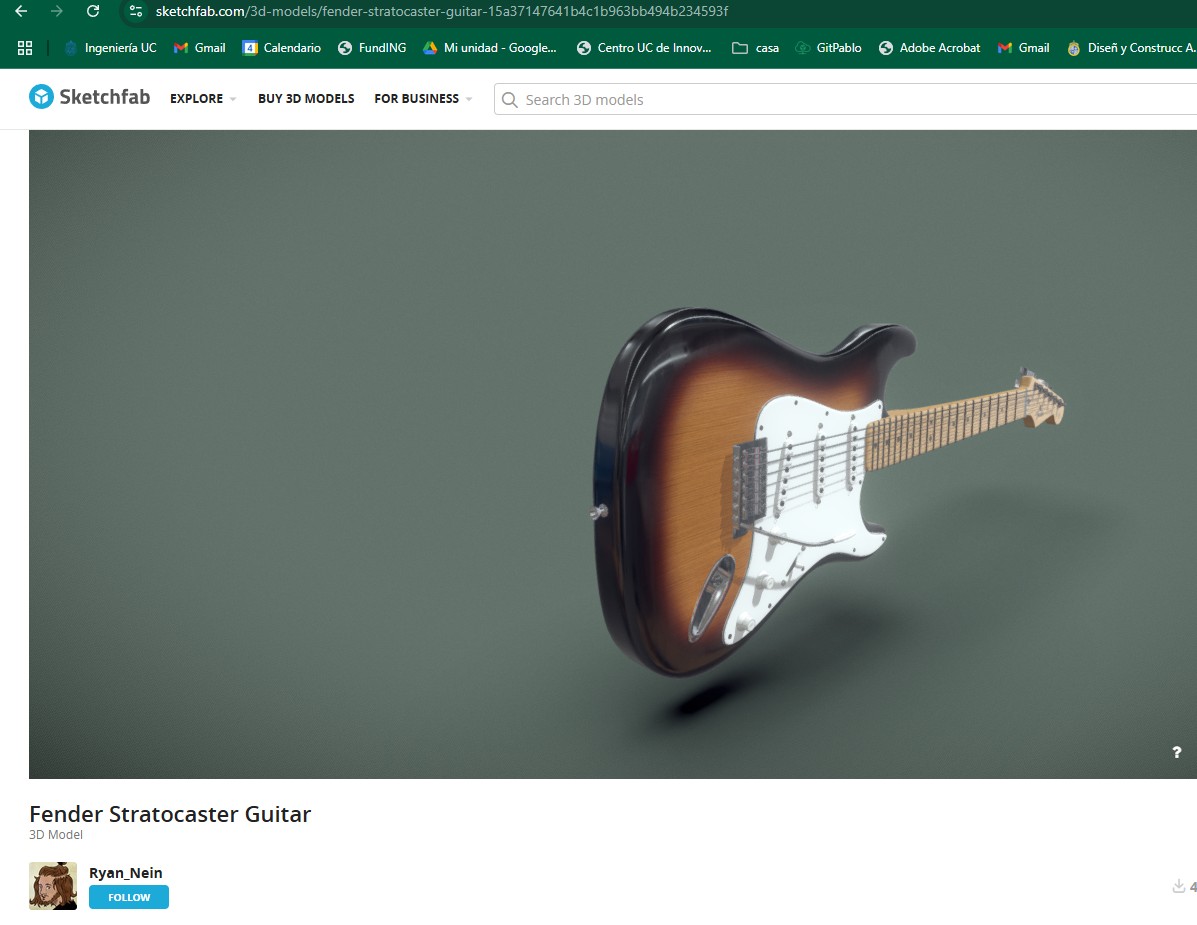Open the Calendario bookmark
This screenshot has height=925, width=1197.
282,48
